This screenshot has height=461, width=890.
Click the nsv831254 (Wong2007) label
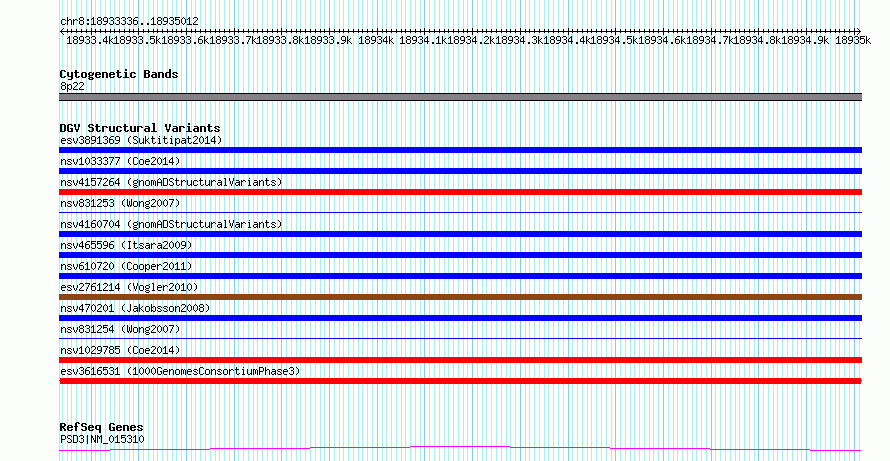pos(120,329)
